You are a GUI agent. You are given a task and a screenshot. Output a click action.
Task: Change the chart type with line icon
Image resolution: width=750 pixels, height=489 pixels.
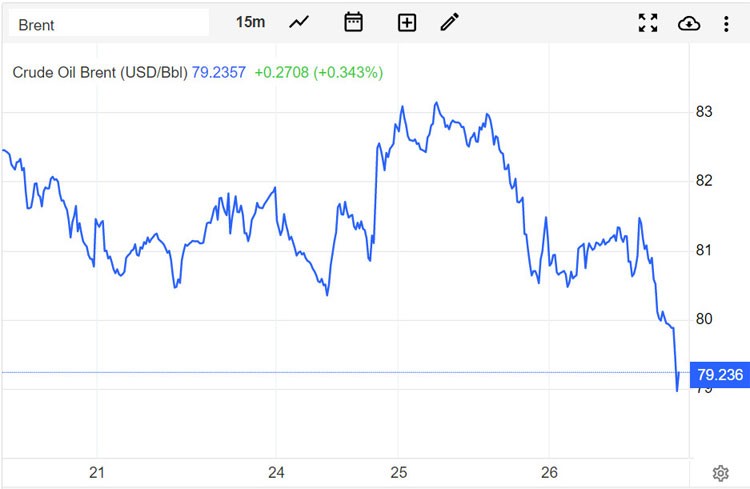(x=299, y=22)
